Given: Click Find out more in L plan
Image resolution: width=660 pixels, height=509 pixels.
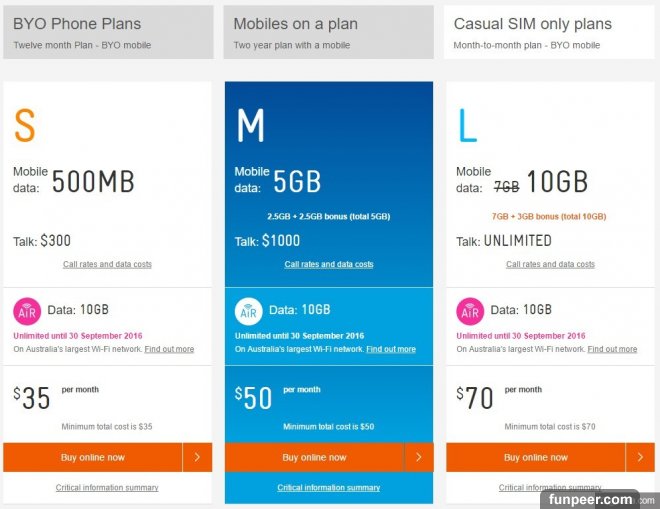Looking at the screenshot, I should [x=612, y=349].
